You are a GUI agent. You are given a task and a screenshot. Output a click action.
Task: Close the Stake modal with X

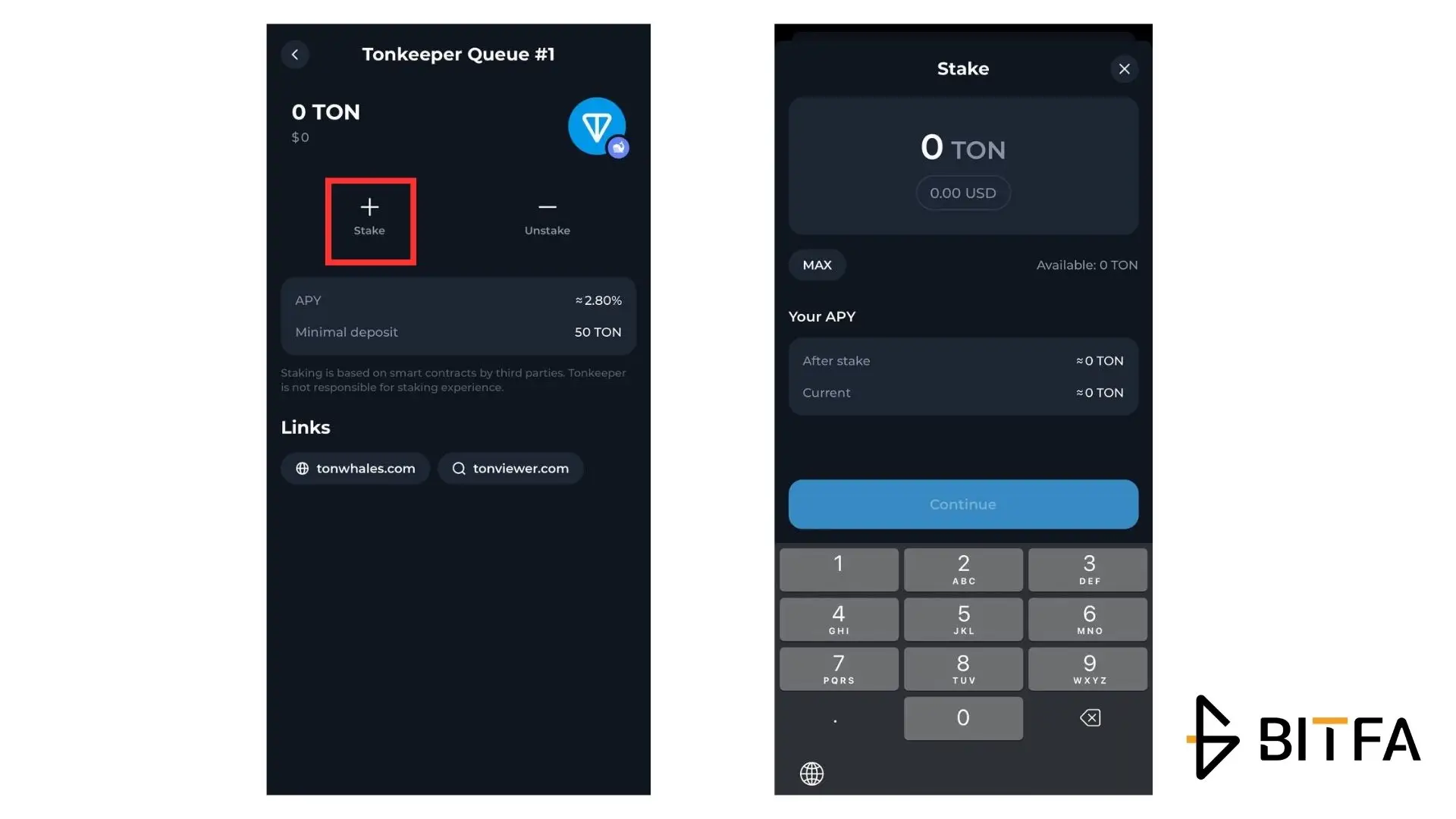(x=1124, y=68)
